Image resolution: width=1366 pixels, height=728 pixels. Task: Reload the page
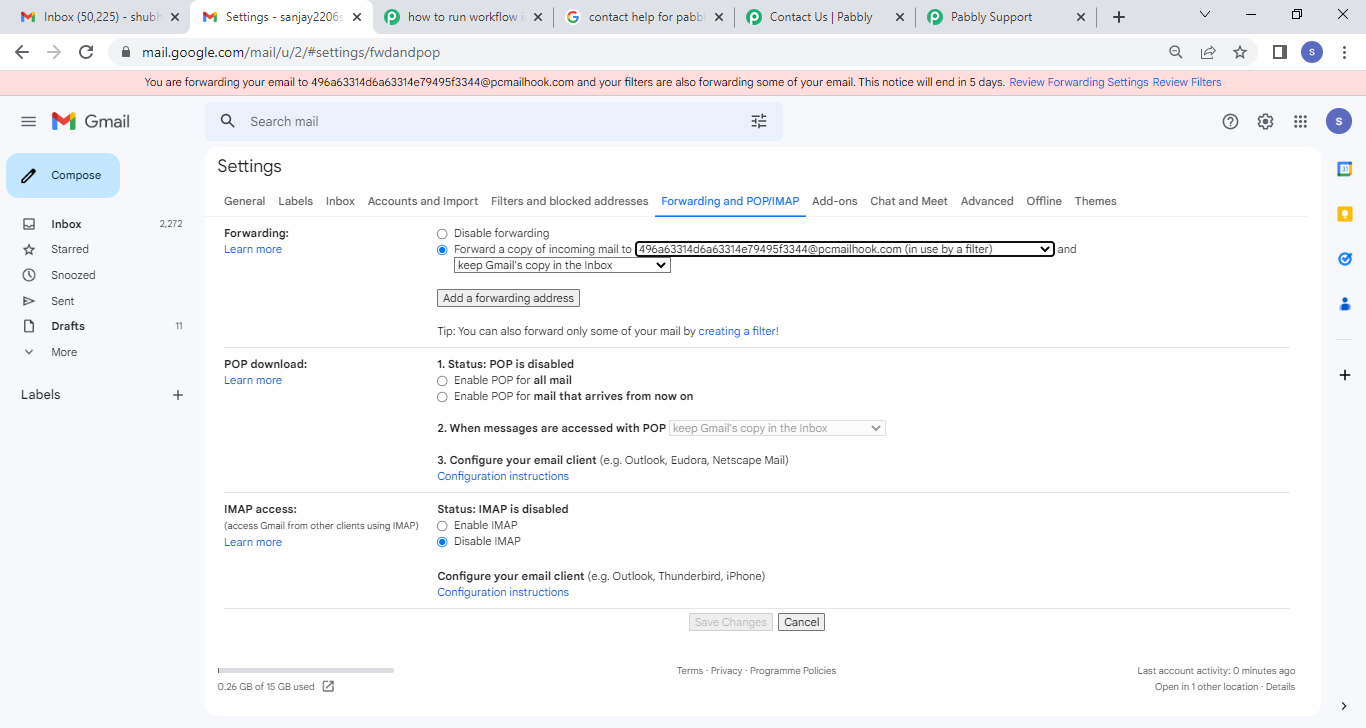[x=86, y=52]
